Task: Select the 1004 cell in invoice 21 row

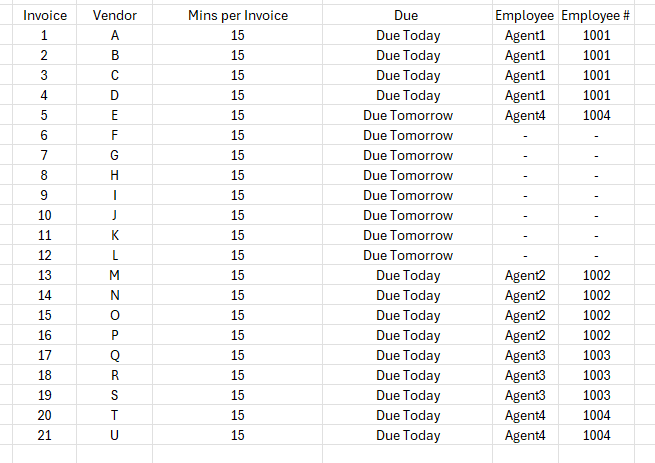Action: 596,435
